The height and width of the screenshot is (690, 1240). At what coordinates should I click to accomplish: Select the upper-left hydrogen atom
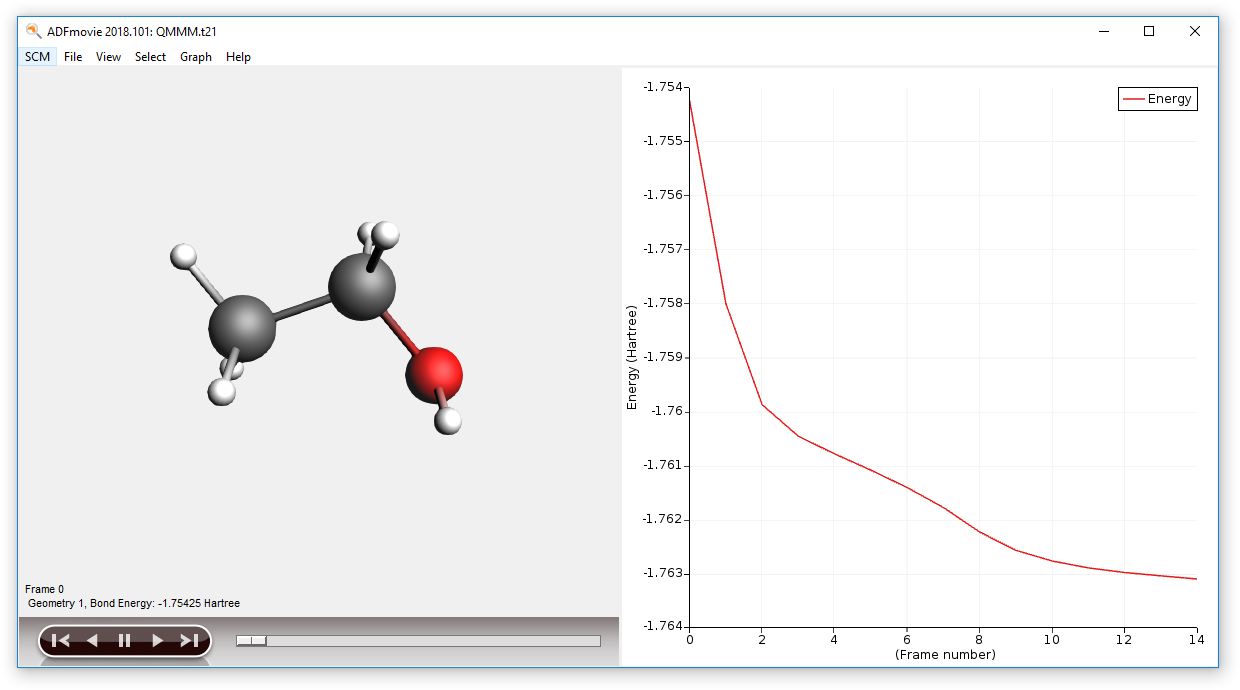(184, 256)
